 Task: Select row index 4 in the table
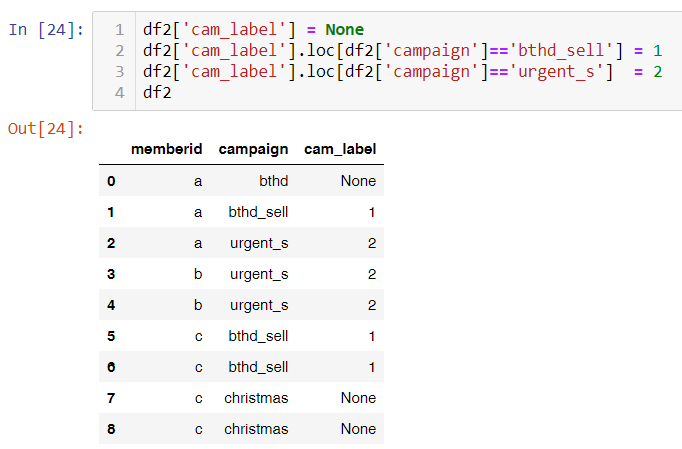[x=111, y=305]
